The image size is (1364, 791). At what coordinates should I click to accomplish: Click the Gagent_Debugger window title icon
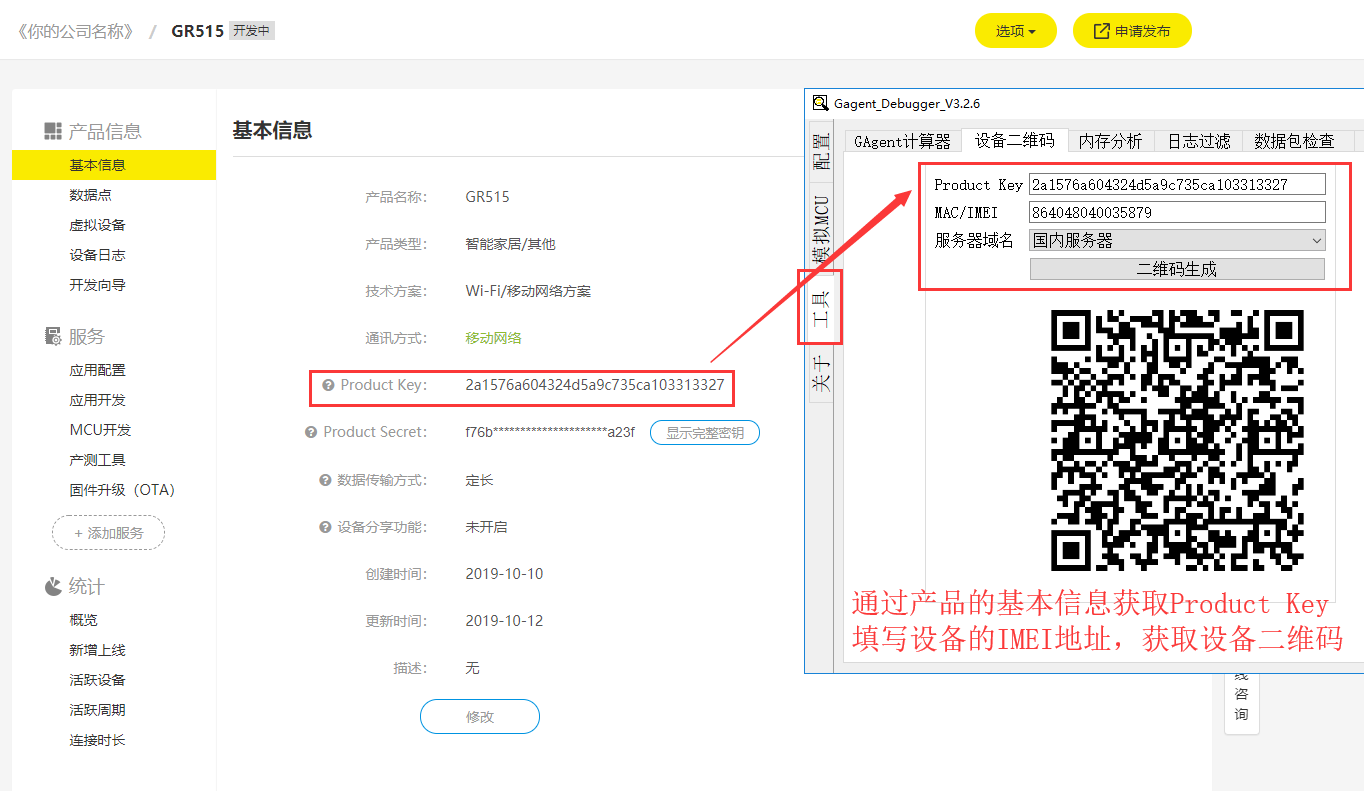pyautogui.click(x=820, y=103)
